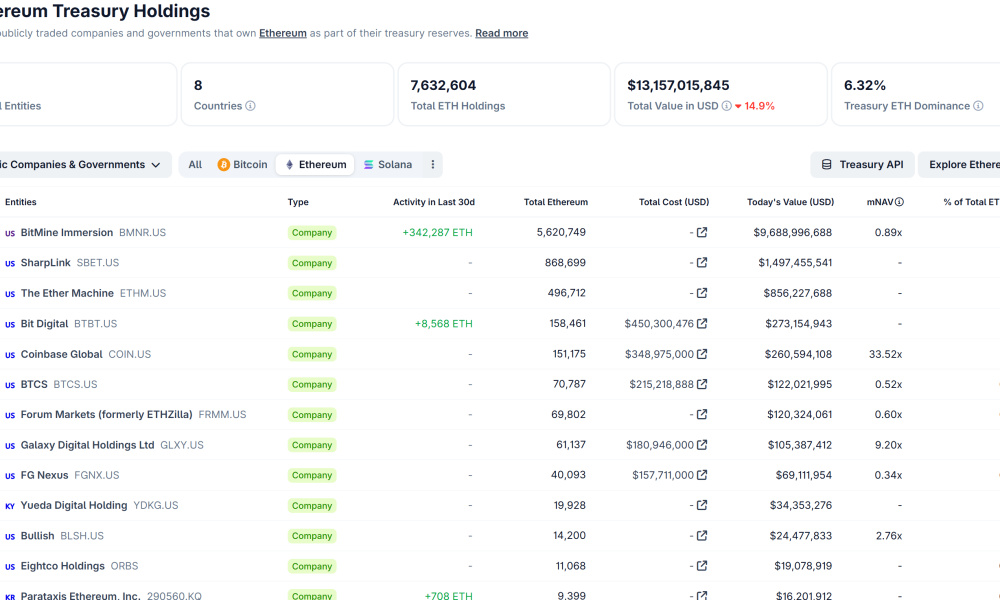Click the 5,620,749 total Ethereum value
The height and width of the screenshot is (600, 1000).
click(x=561, y=232)
